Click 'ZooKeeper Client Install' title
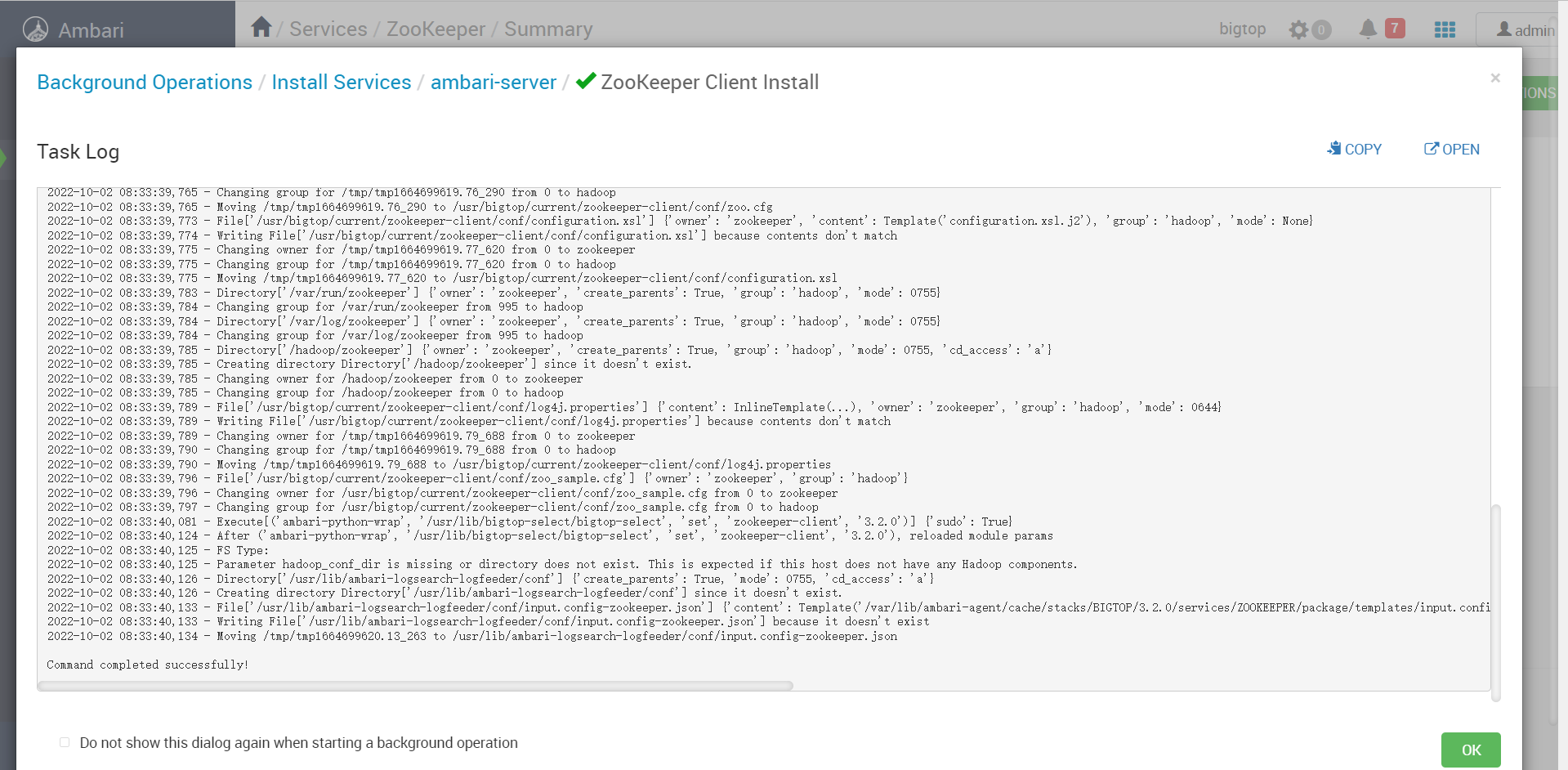 tap(710, 83)
